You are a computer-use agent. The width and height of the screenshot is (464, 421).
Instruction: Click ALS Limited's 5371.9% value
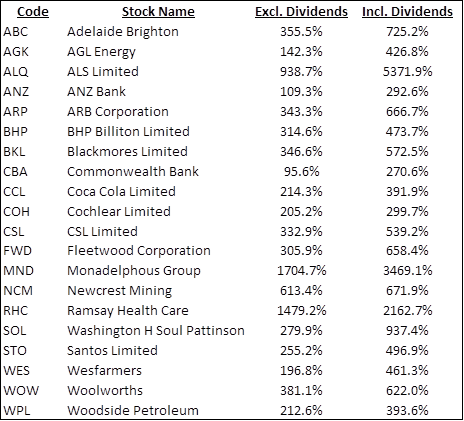point(407,72)
